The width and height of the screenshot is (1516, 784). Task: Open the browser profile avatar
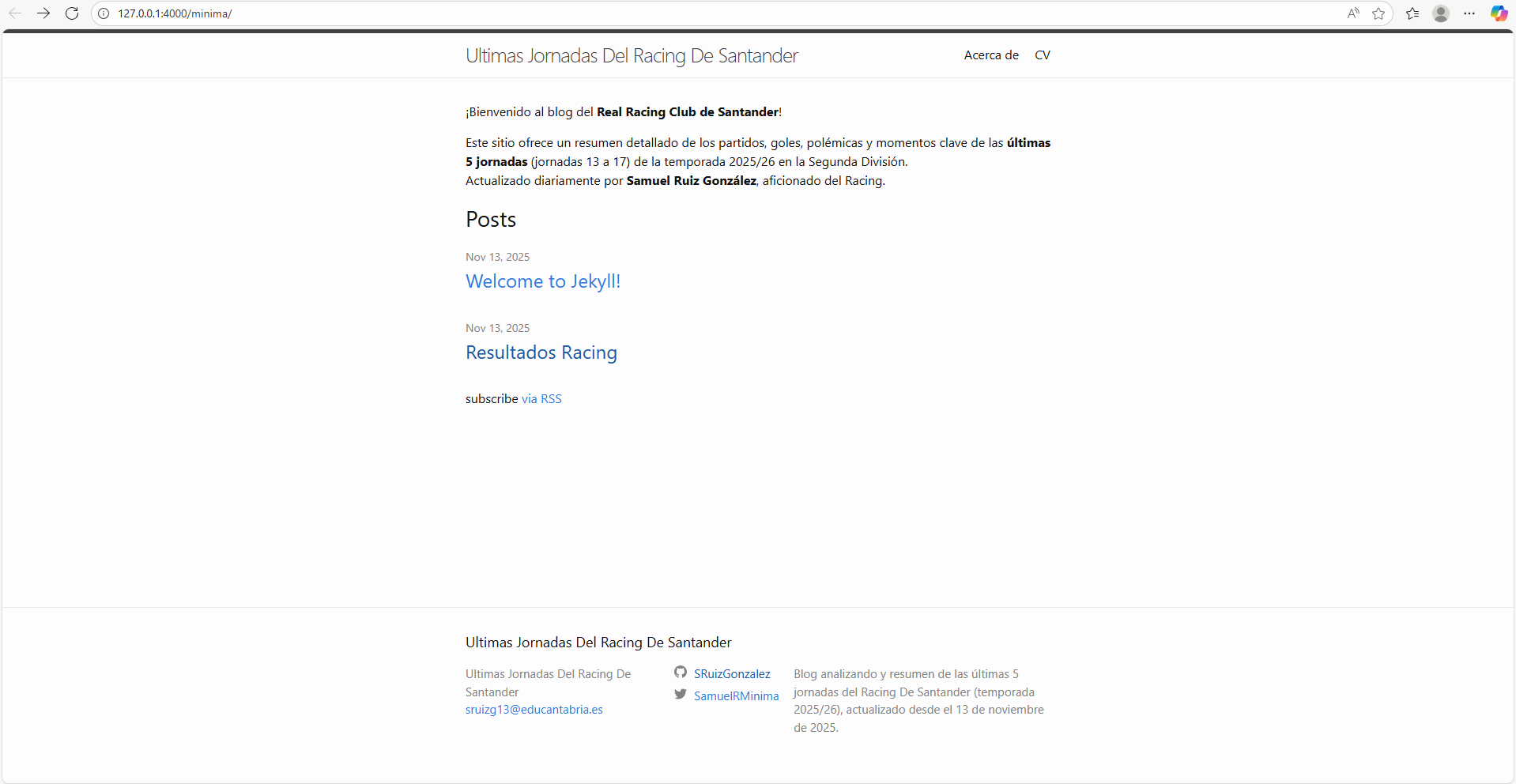[x=1441, y=13]
